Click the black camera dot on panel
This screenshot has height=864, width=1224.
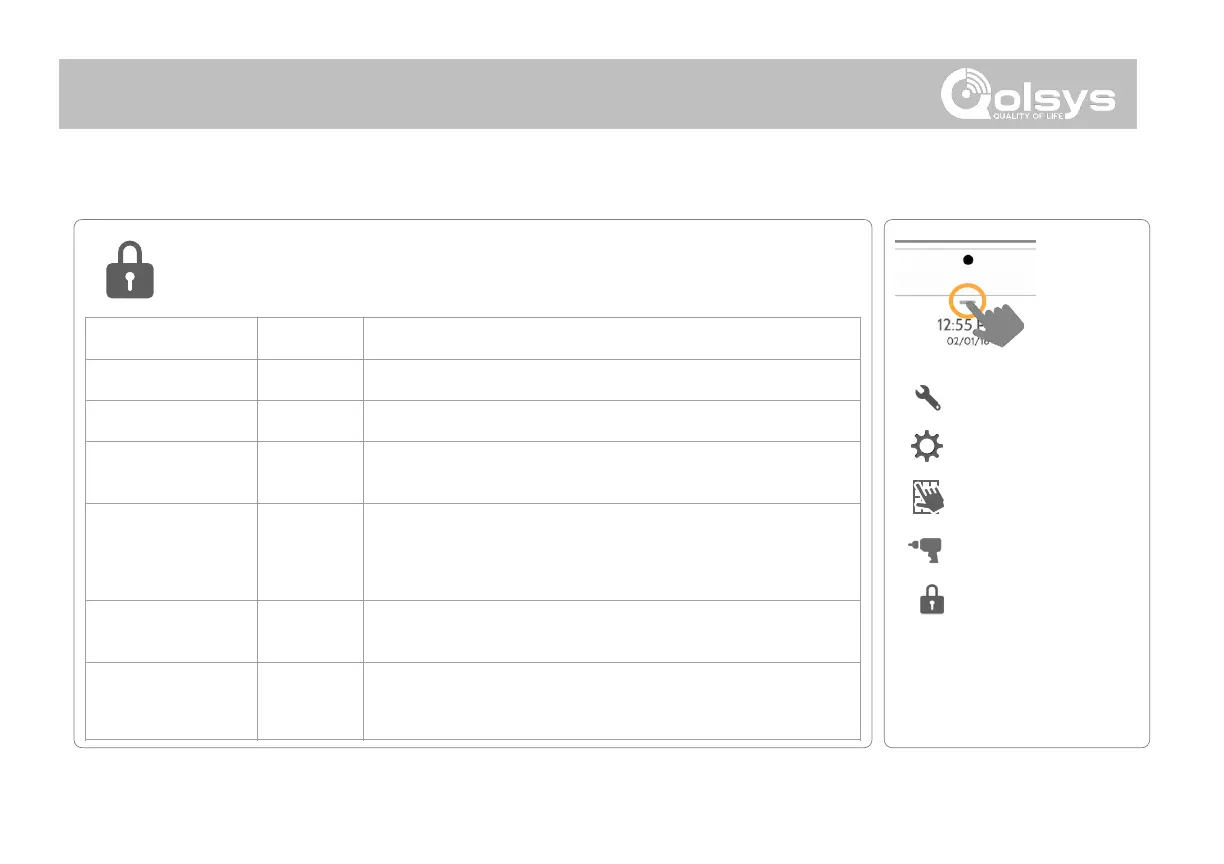click(x=966, y=259)
